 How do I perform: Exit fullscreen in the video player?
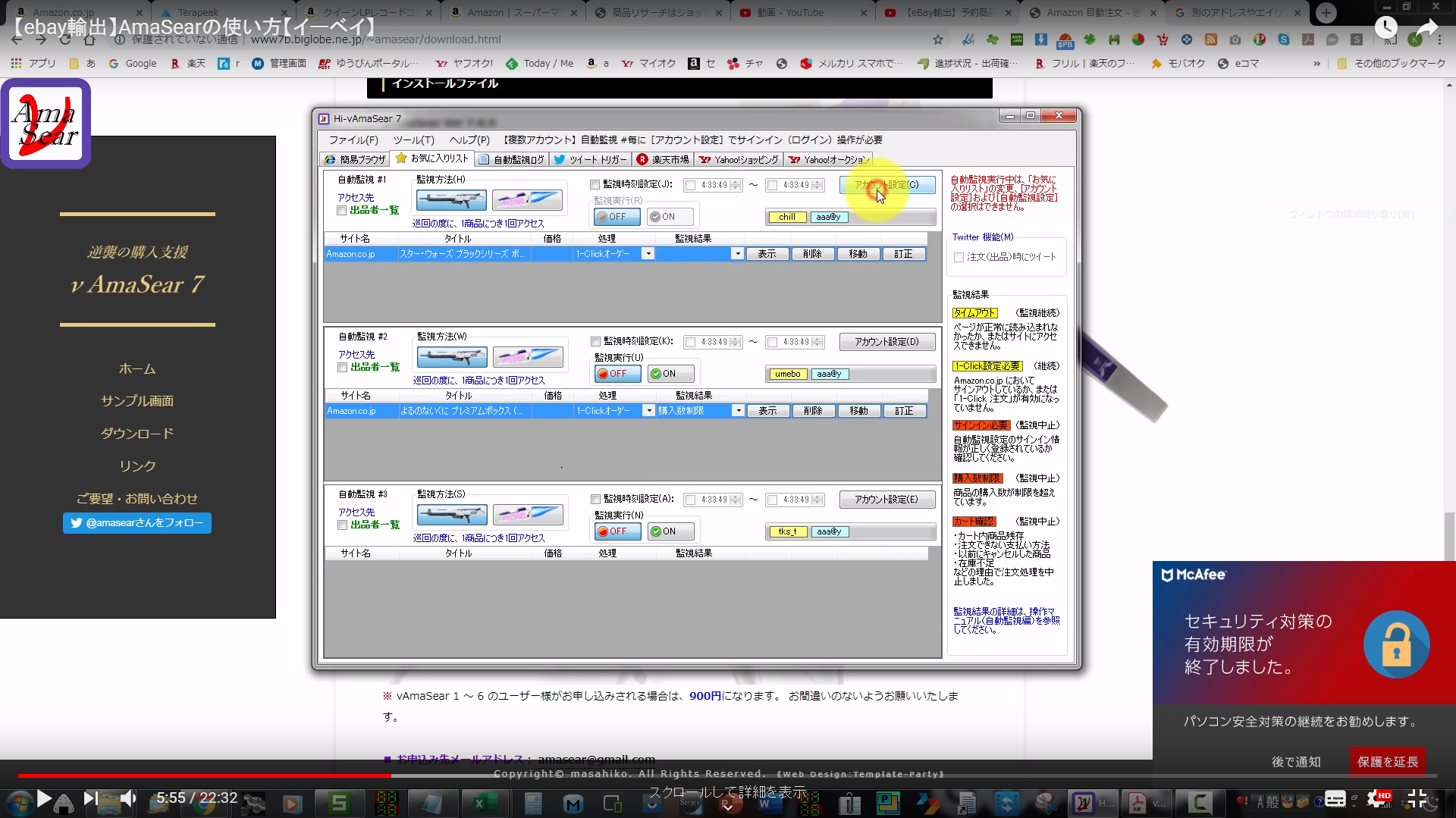(x=1417, y=798)
